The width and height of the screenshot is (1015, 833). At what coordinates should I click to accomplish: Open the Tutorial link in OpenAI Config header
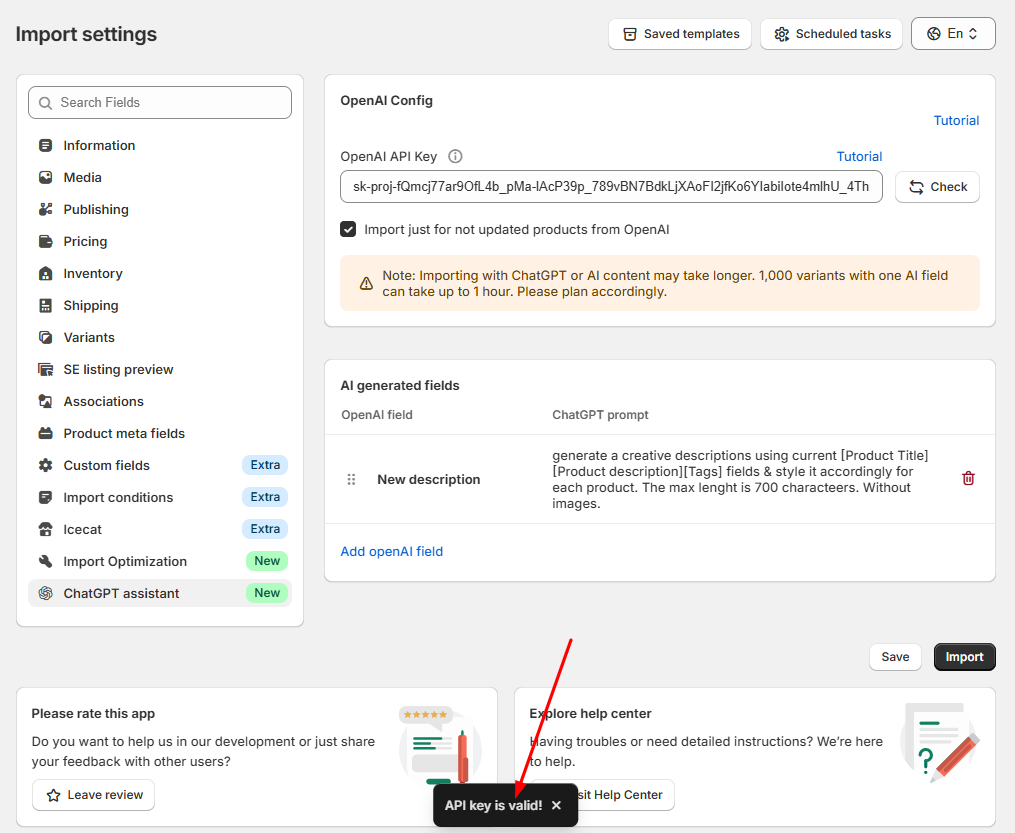coord(956,120)
